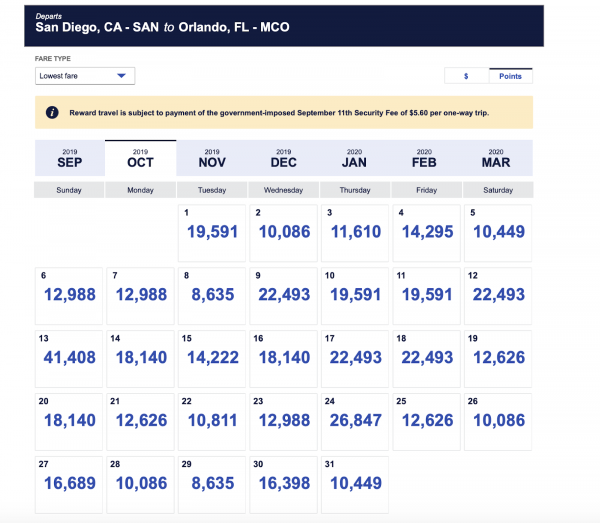The width and height of the screenshot is (600, 523).
Task: Pick October 8 fare of 8,635 points
Action: point(212,295)
